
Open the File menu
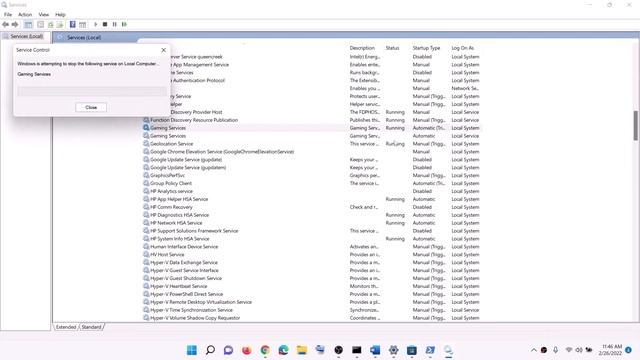tap(8, 14)
